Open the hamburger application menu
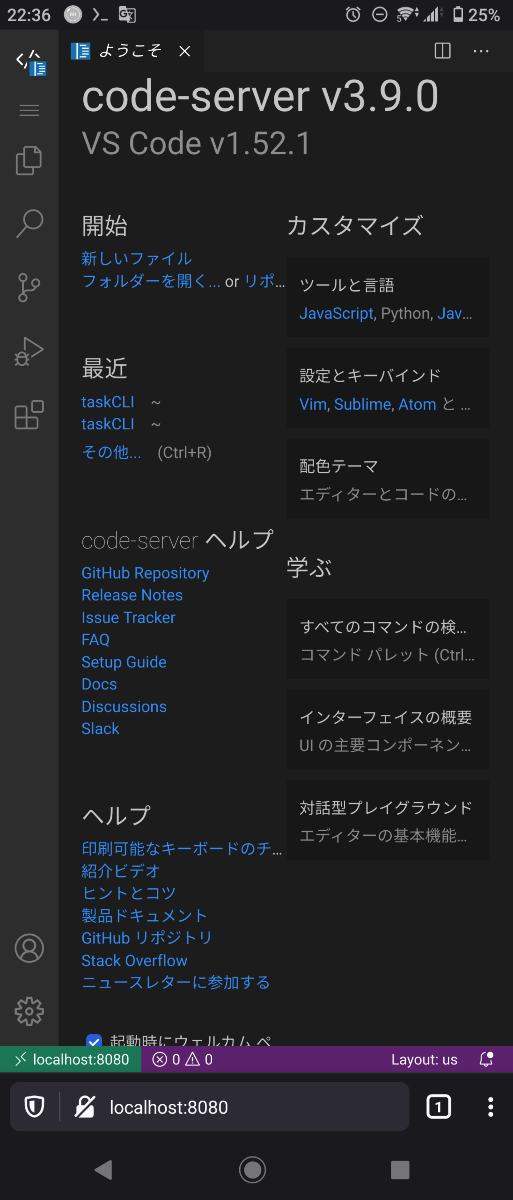Screen dimensions: 513x1200 (29, 110)
